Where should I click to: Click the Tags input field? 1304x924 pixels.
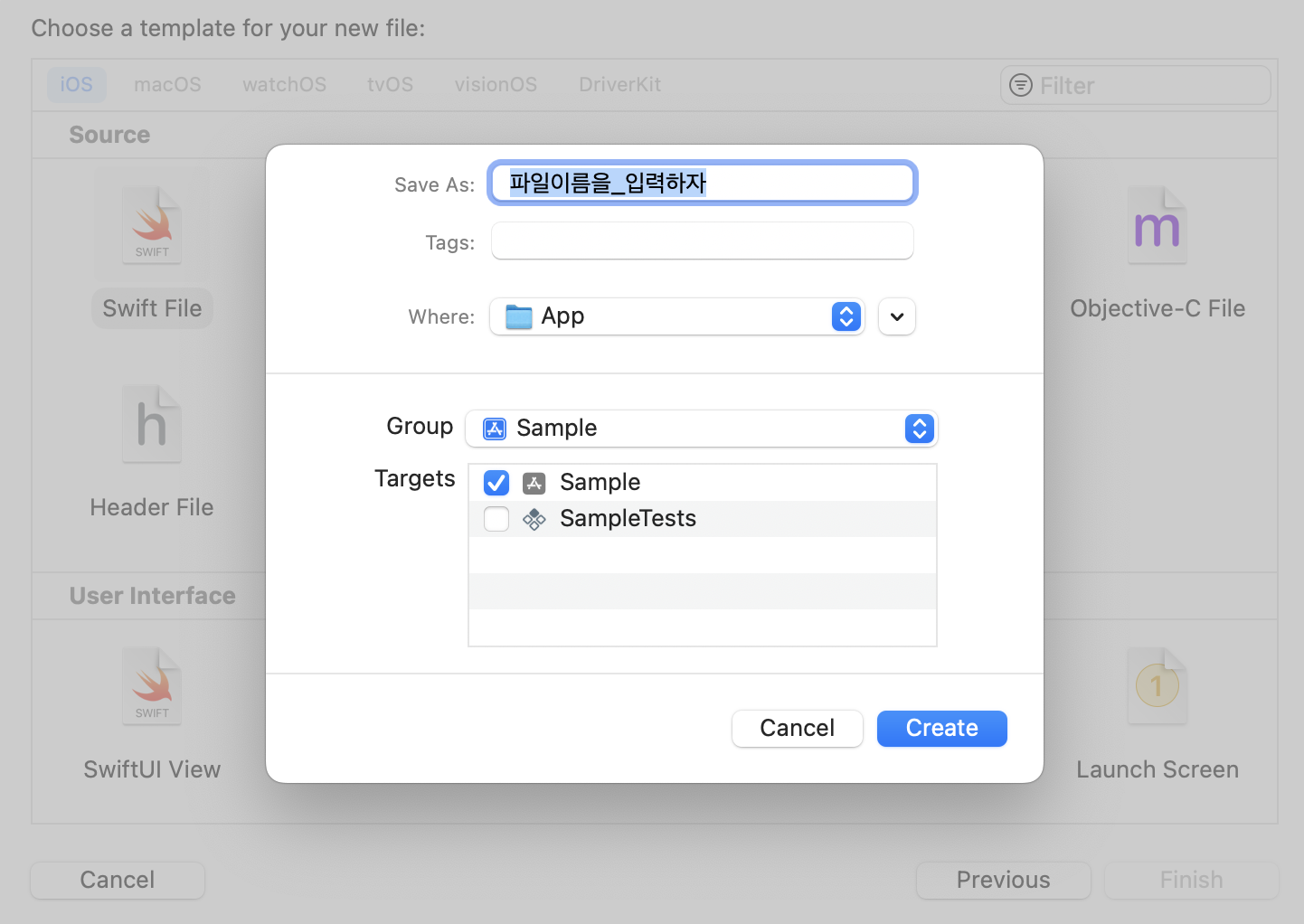[703, 241]
